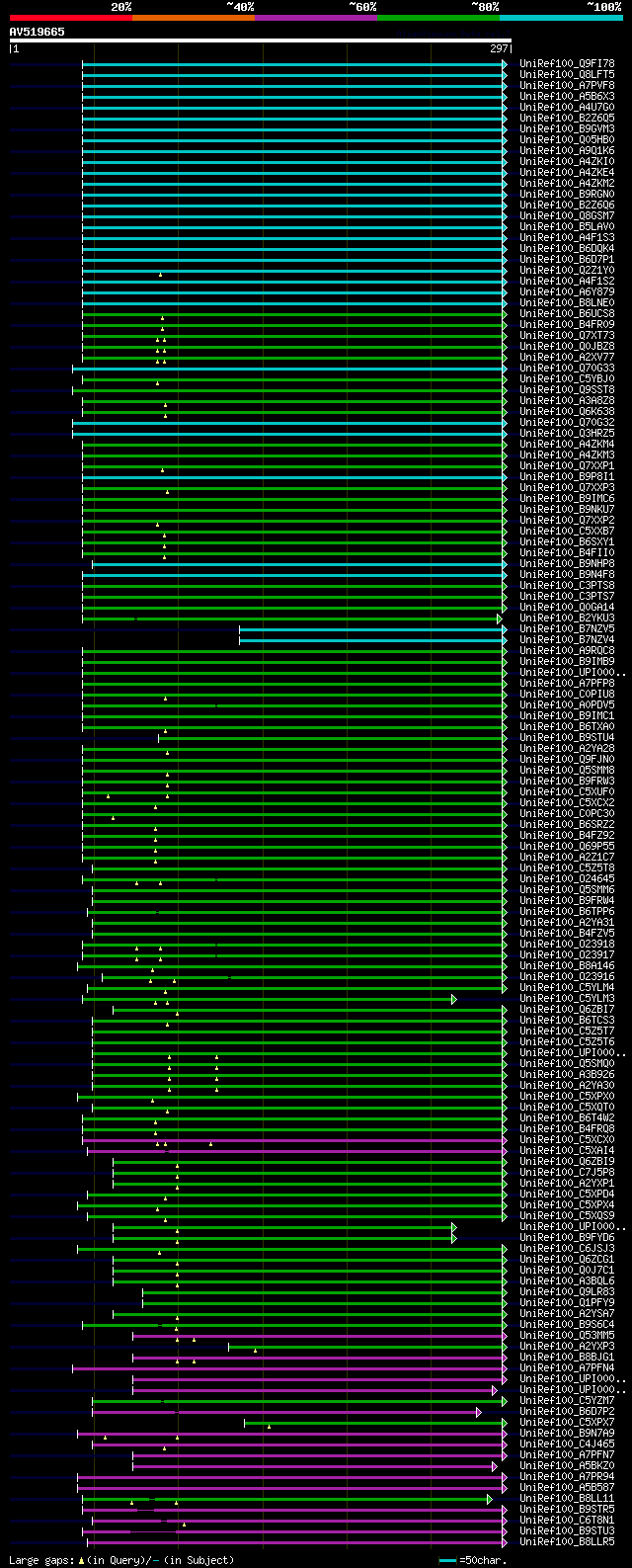Open hit UniRef100_B6TCS3
The height and width of the screenshot is (1568, 632).
pos(567,1020)
